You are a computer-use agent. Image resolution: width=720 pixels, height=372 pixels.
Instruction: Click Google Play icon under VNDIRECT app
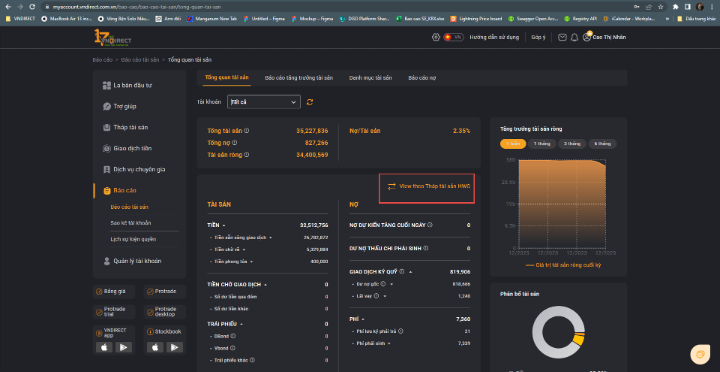124,348
